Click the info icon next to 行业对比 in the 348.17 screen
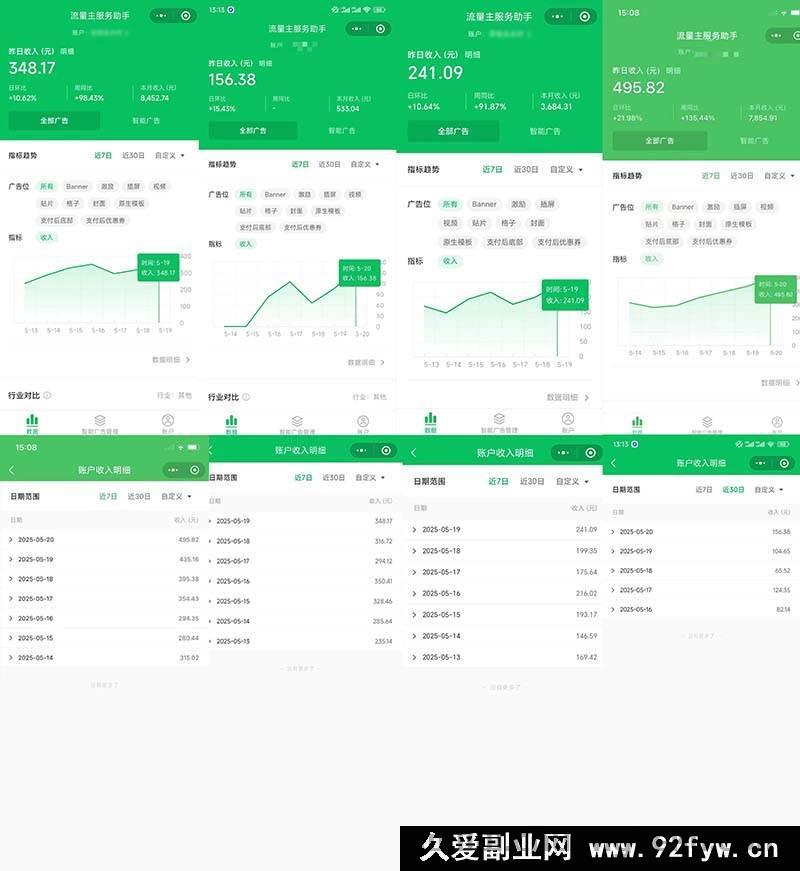The image size is (800, 871). pos(47,396)
